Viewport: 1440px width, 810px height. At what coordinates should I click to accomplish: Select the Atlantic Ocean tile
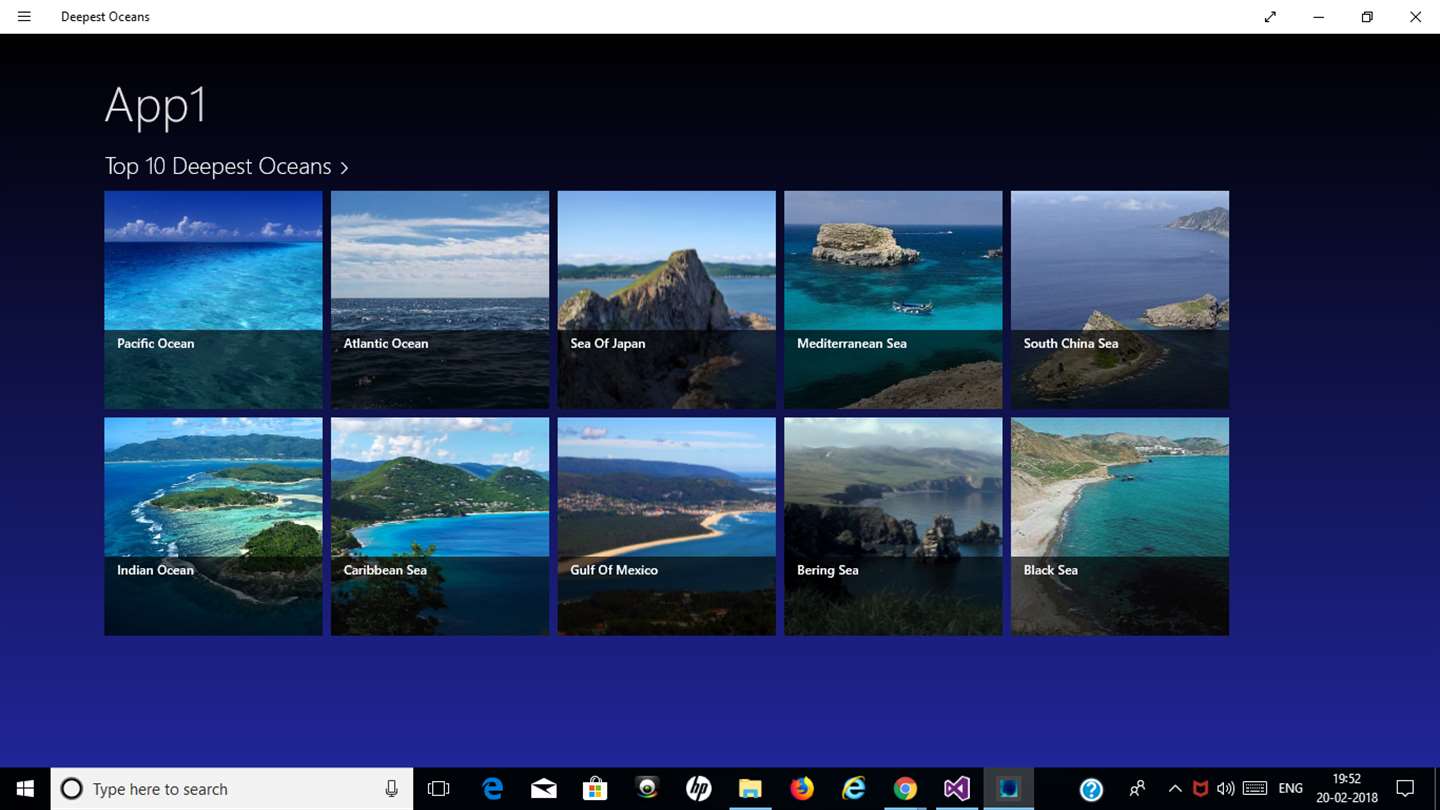tap(440, 300)
